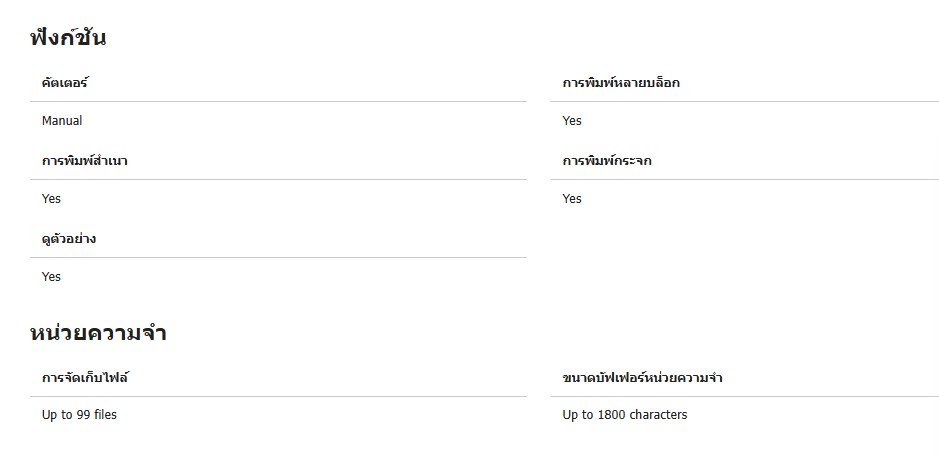Click the Yes value under การพิมพ์สำเนา
The image size is (939, 456).
coord(51,199)
